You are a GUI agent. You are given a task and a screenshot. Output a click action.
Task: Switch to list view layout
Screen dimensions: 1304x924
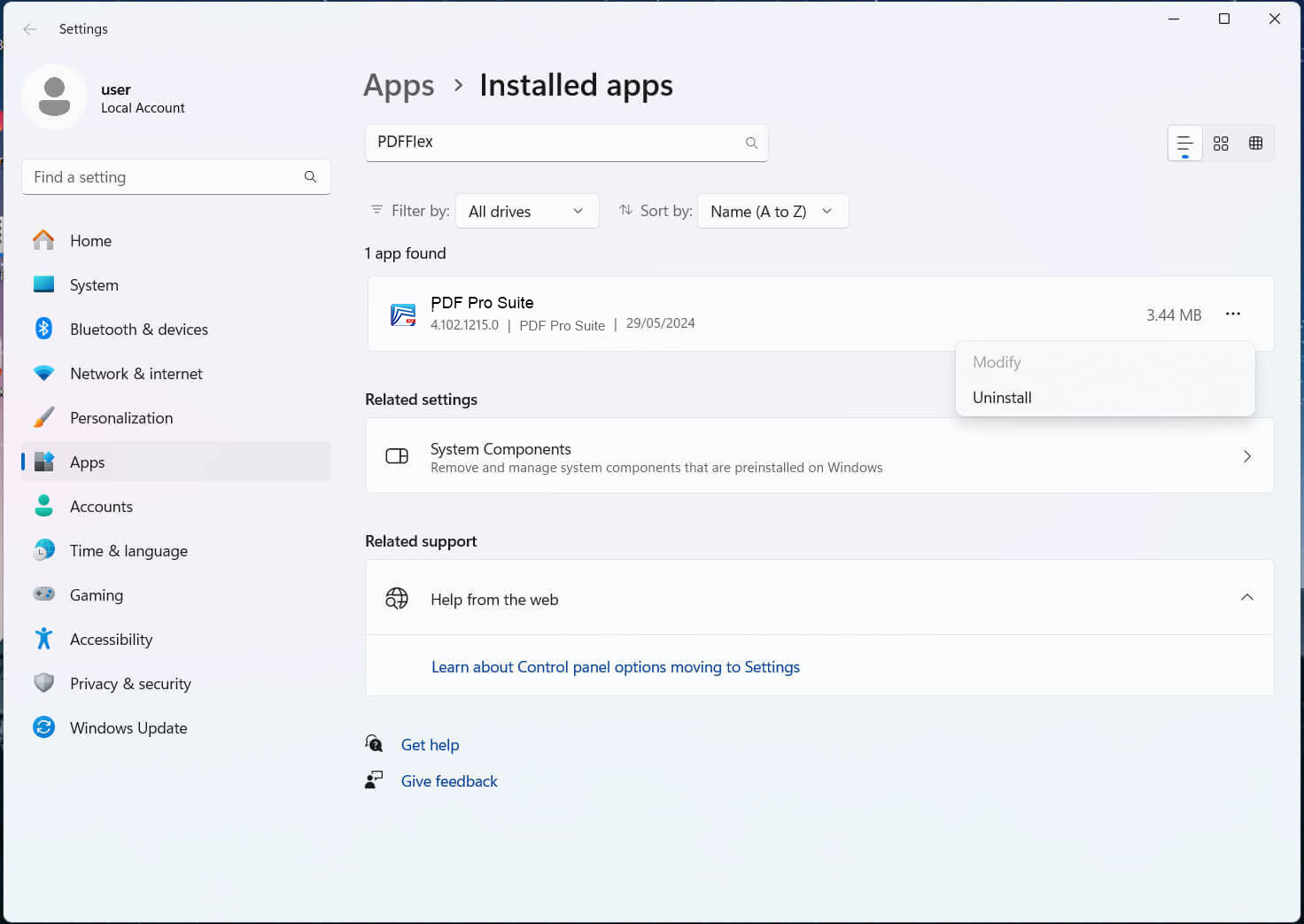point(1184,144)
